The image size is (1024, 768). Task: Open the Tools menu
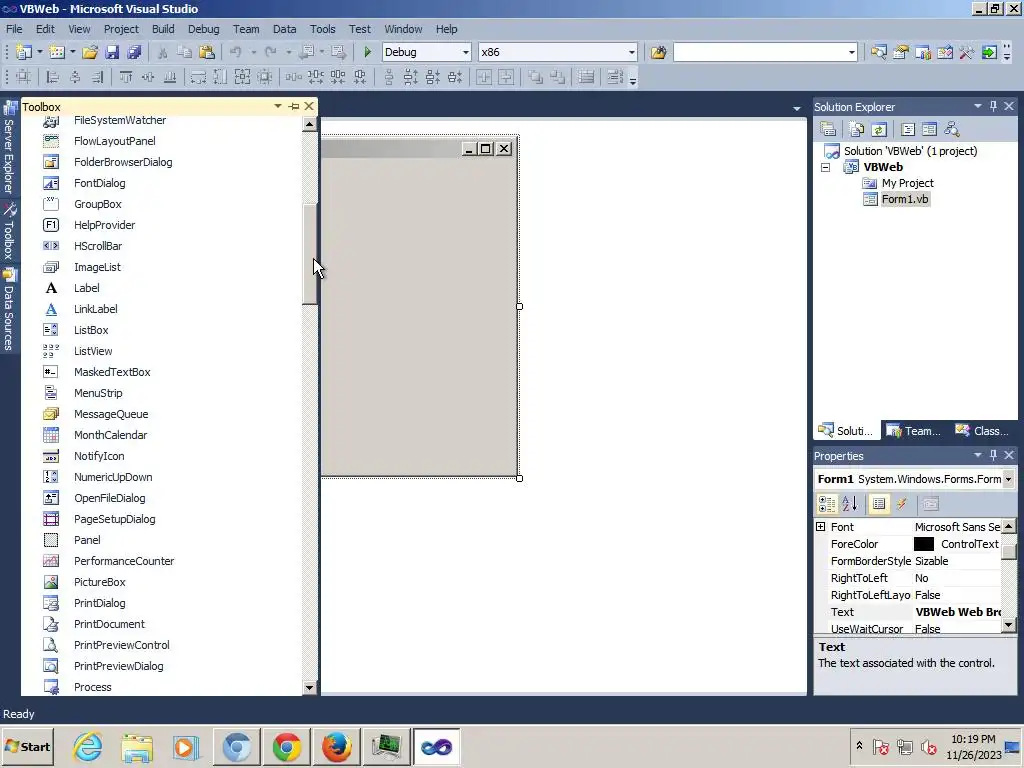323,29
